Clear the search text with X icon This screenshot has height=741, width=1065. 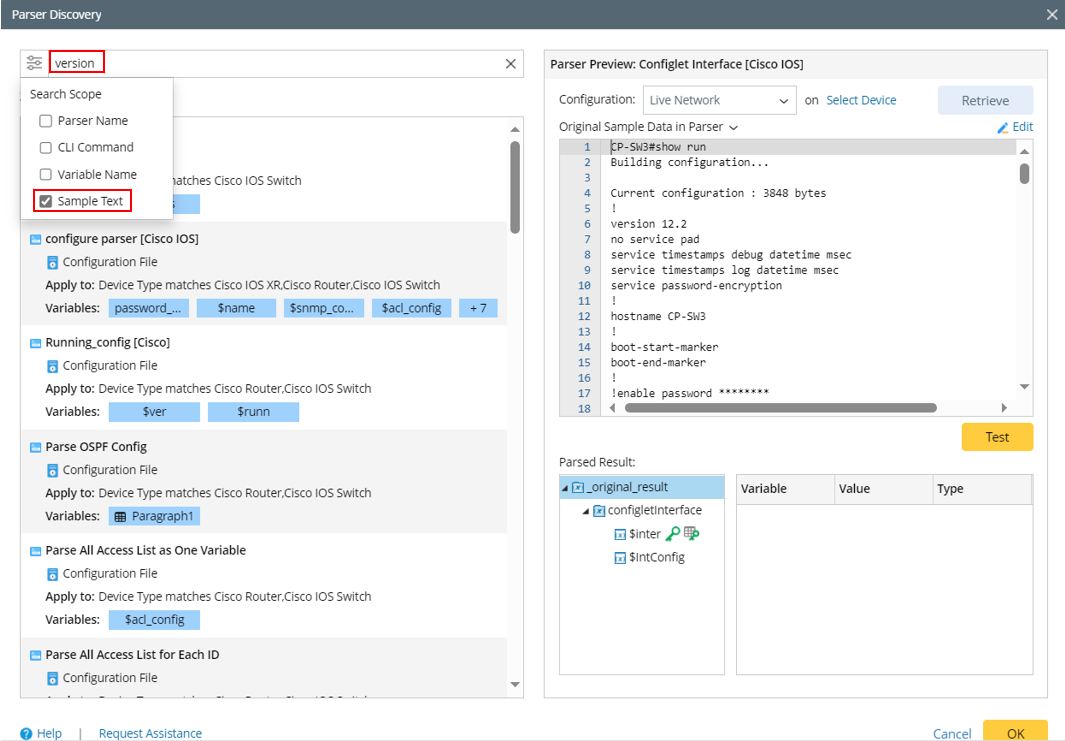pos(511,64)
